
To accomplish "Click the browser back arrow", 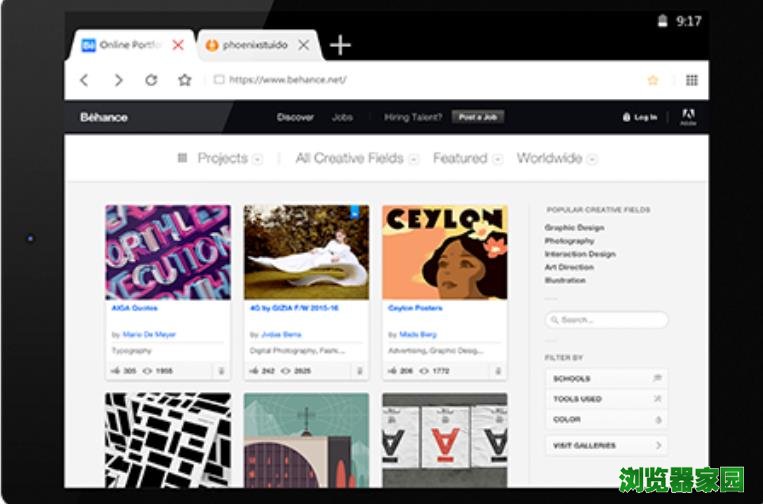I will point(84,80).
